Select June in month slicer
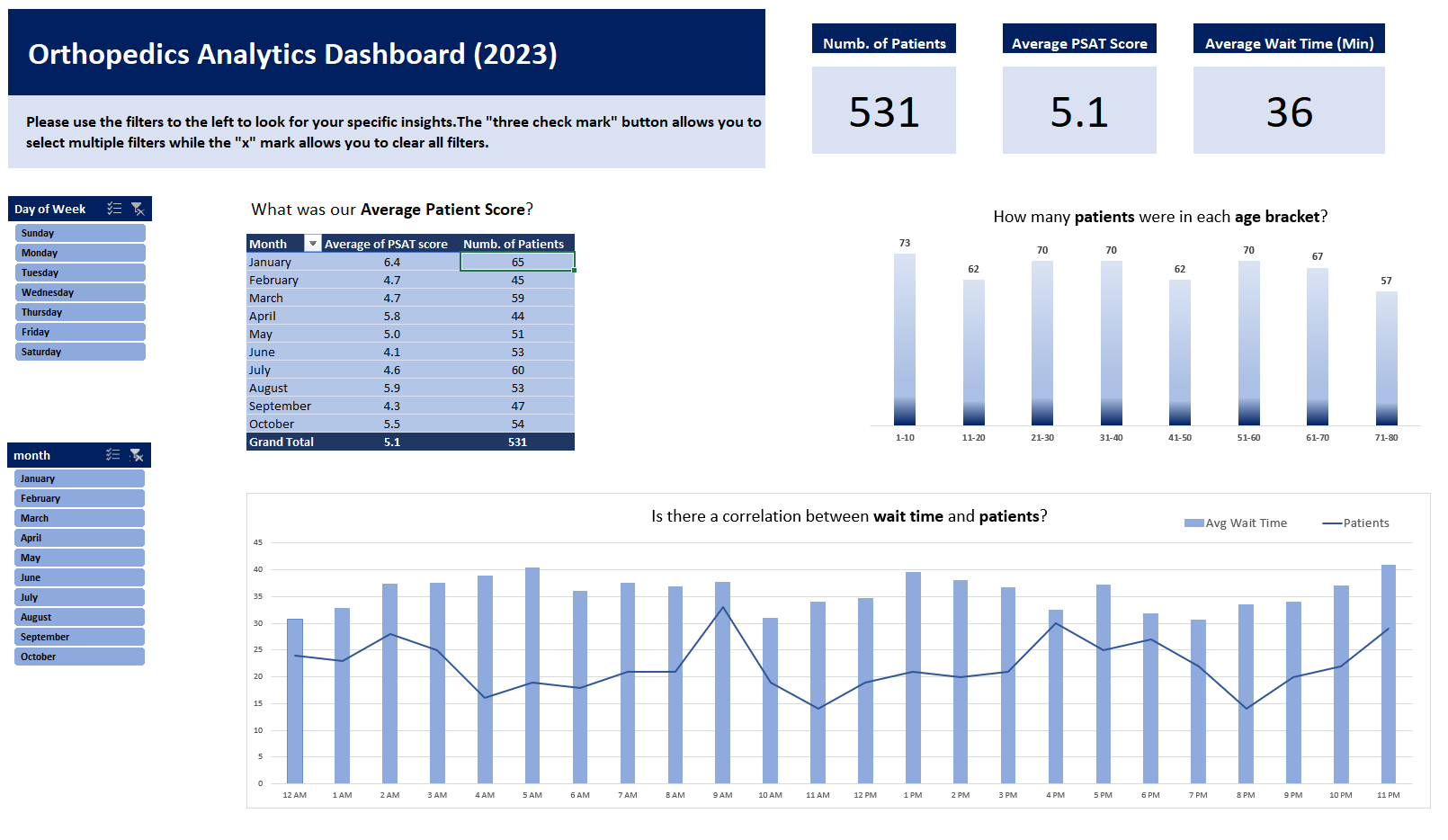The height and width of the screenshot is (840, 1448). click(79, 577)
